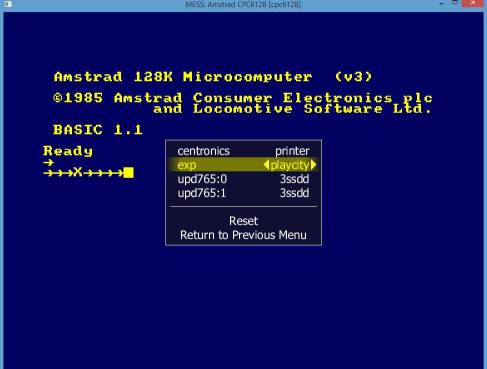Click the BASIC 1.1 text line
This screenshot has height=369, width=487.
coord(98,130)
